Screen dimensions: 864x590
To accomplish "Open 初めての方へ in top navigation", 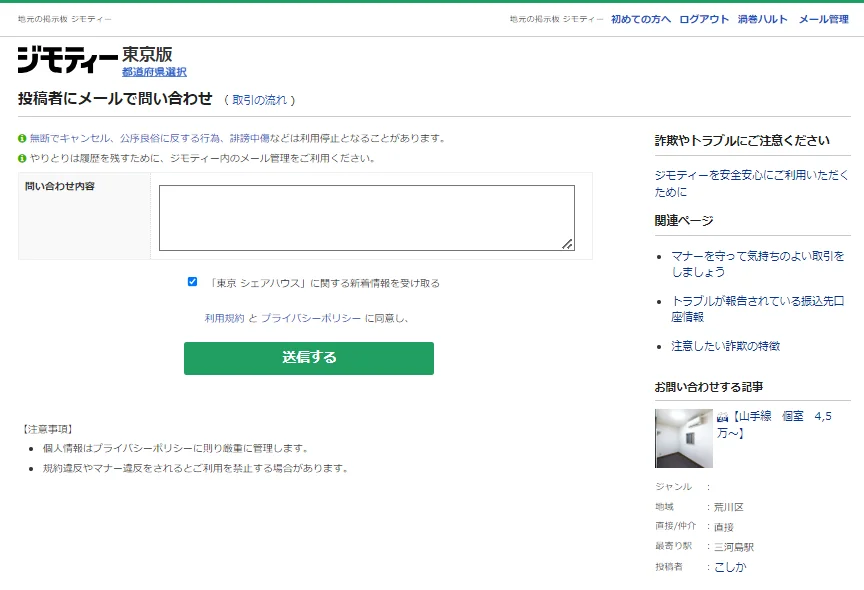I will [641, 19].
